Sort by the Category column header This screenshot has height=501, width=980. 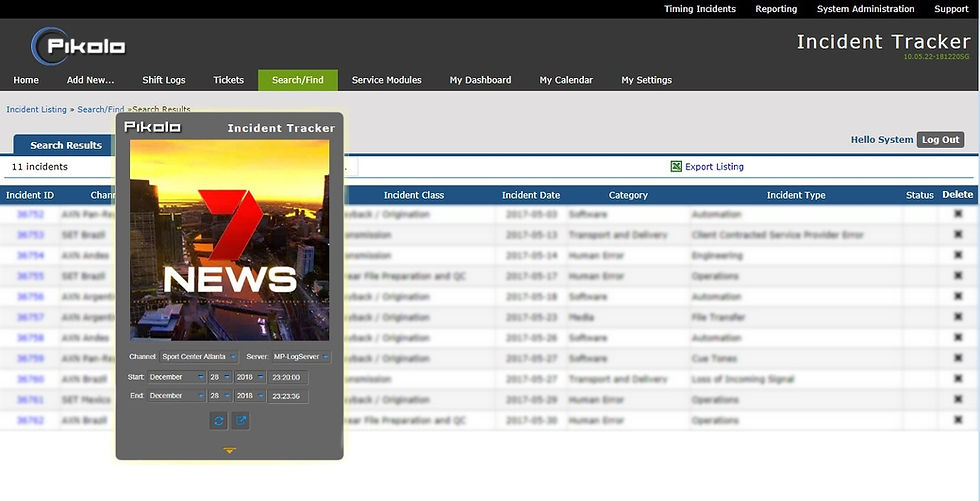tap(628, 195)
